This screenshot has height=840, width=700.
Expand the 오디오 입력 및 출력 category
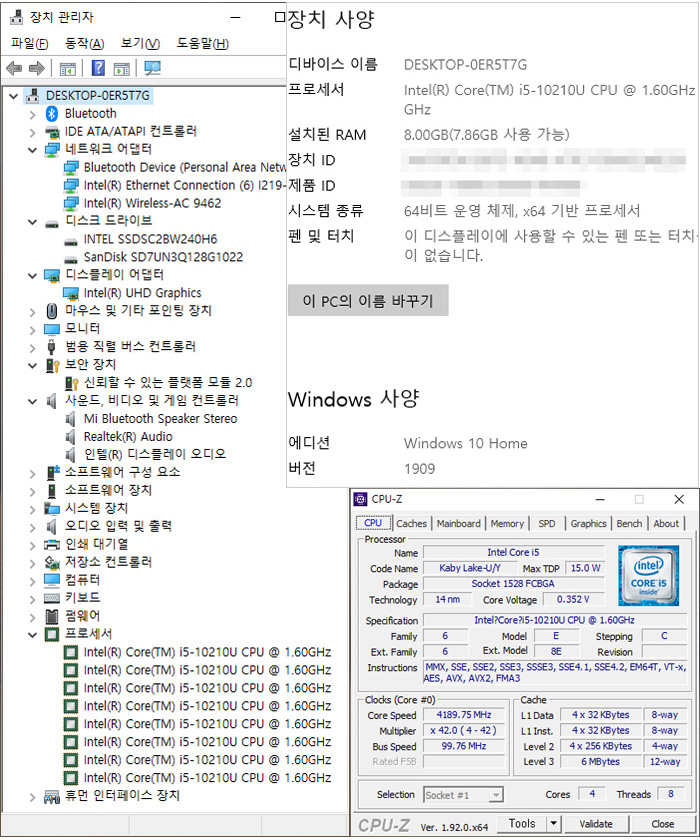point(32,528)
